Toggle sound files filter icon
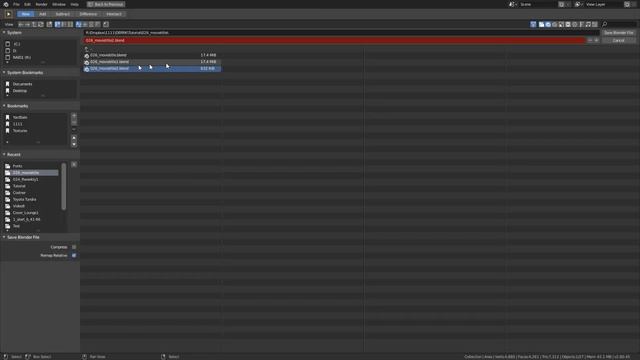This screenshot has height=360, width=640. 588,24
